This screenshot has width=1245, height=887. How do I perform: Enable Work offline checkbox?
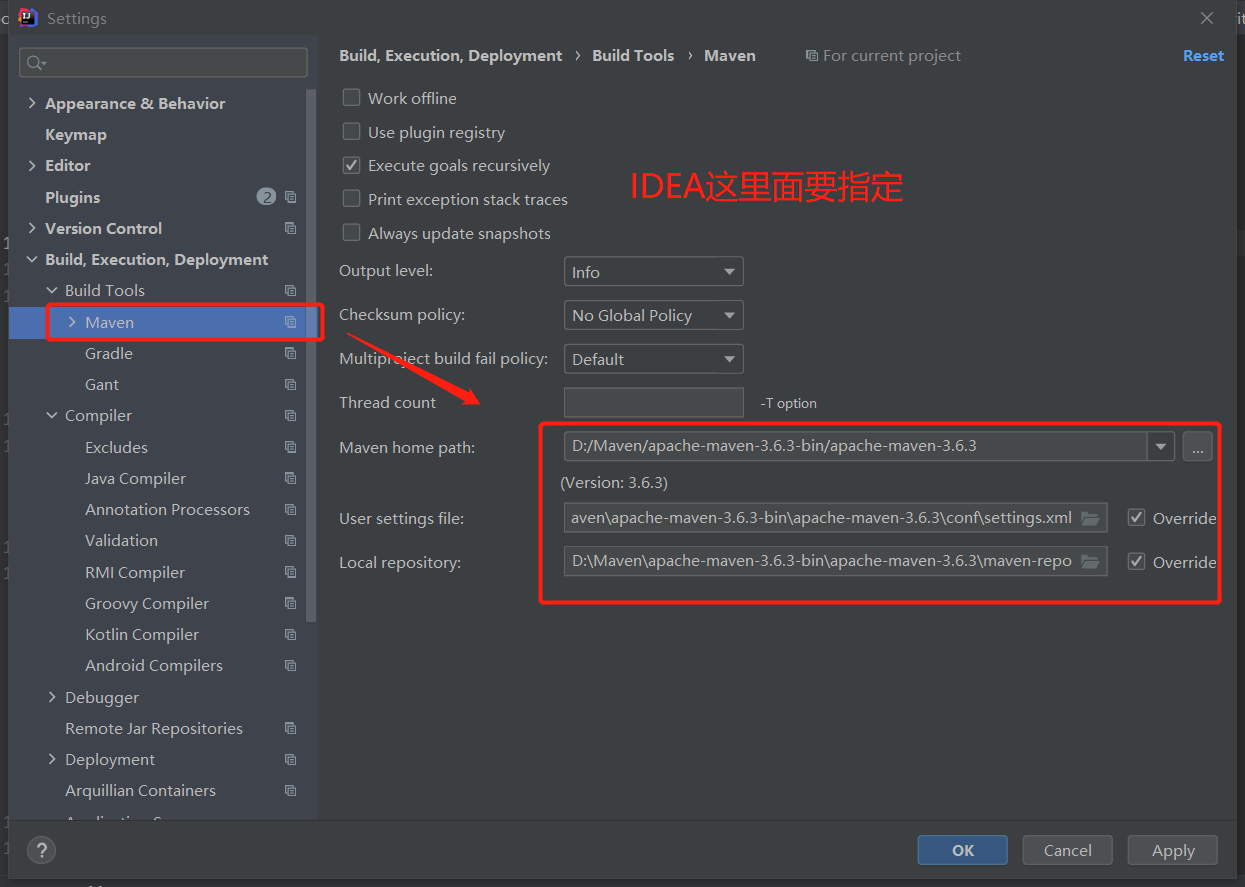[351, 98]
